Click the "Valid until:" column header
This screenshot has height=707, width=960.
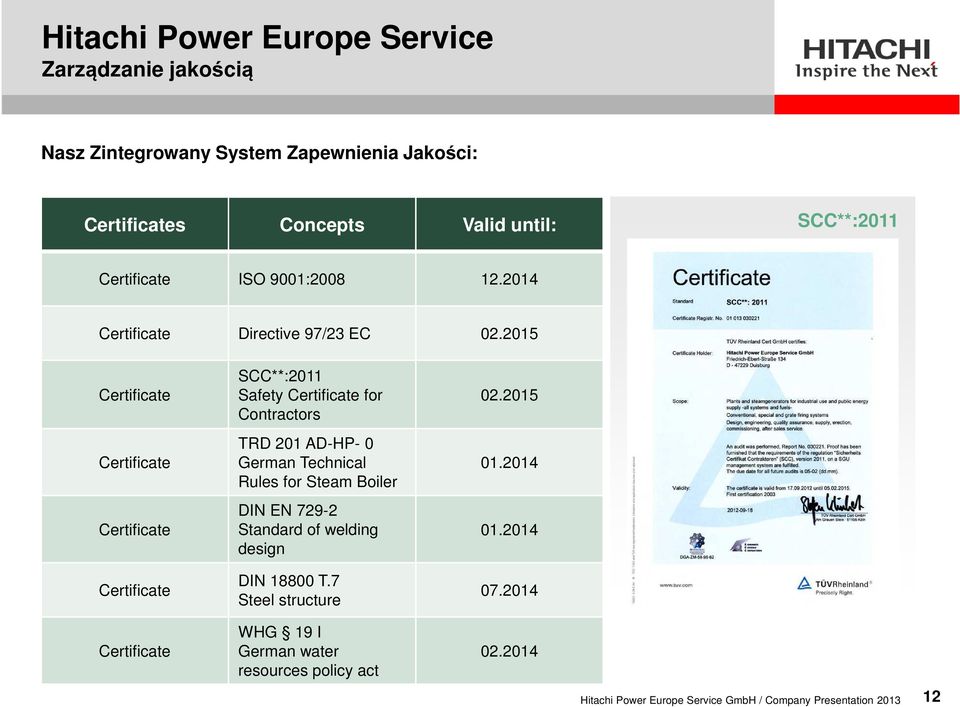(x=509, y=224)
